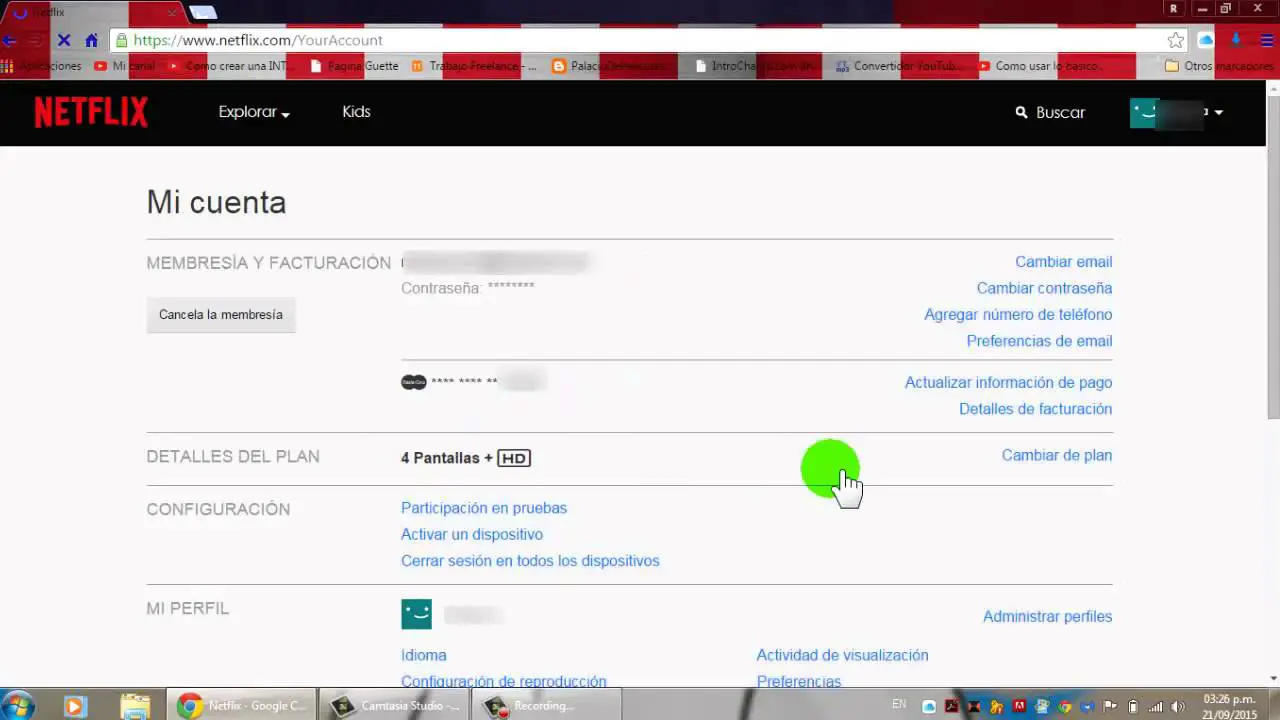Open File Explorer taskbar icon
Screen dimensions: 1280x720
pos(135,706)
